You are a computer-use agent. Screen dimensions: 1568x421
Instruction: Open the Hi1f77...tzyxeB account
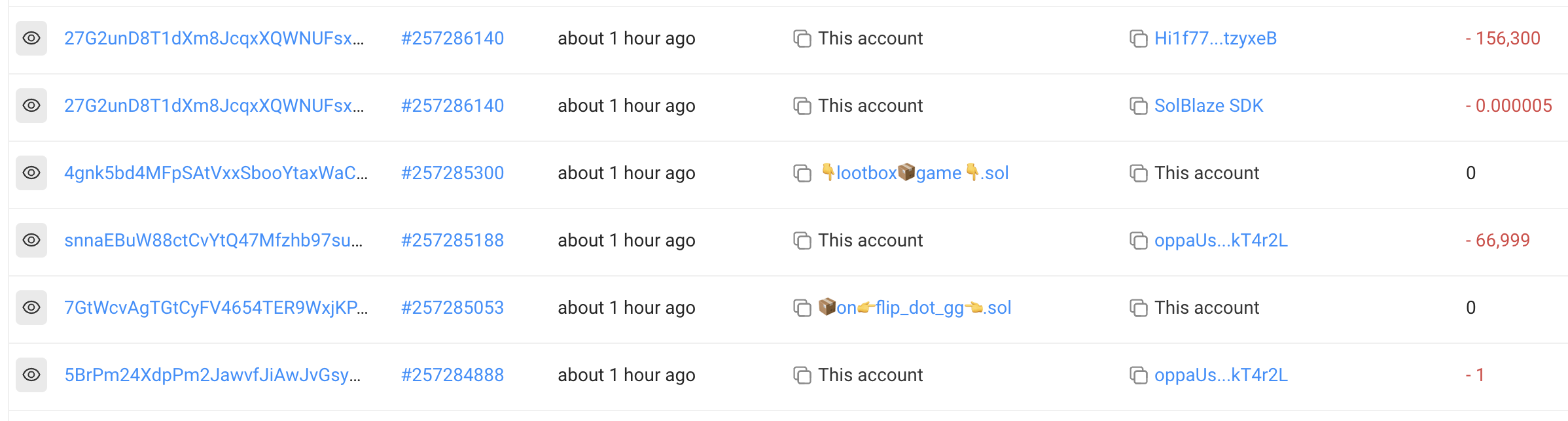click(1215, 39)
